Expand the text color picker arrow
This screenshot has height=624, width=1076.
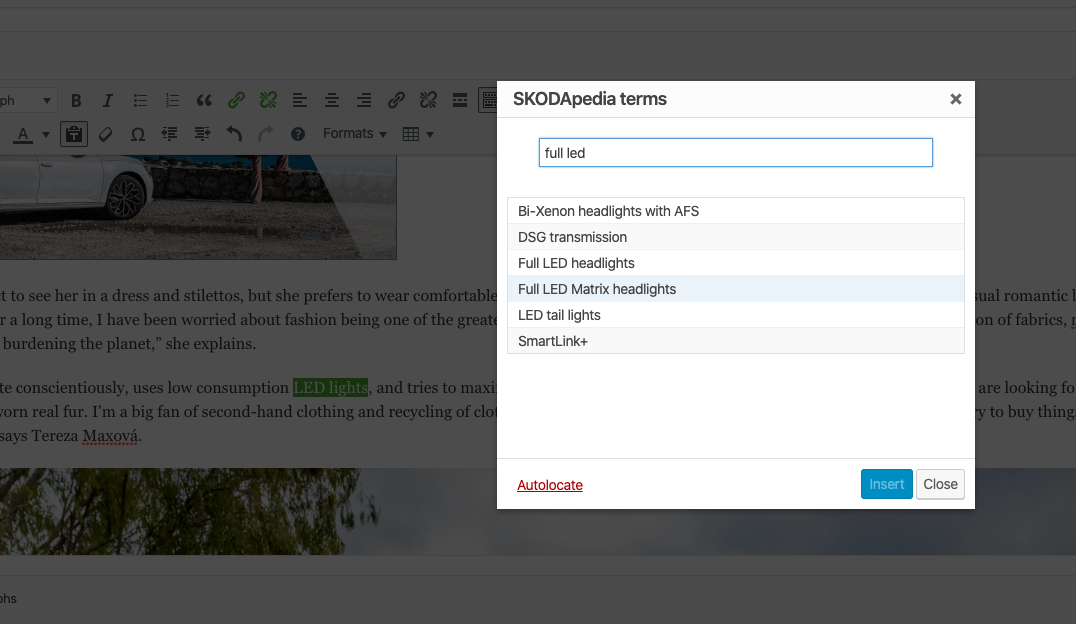[x=46, y=135]
